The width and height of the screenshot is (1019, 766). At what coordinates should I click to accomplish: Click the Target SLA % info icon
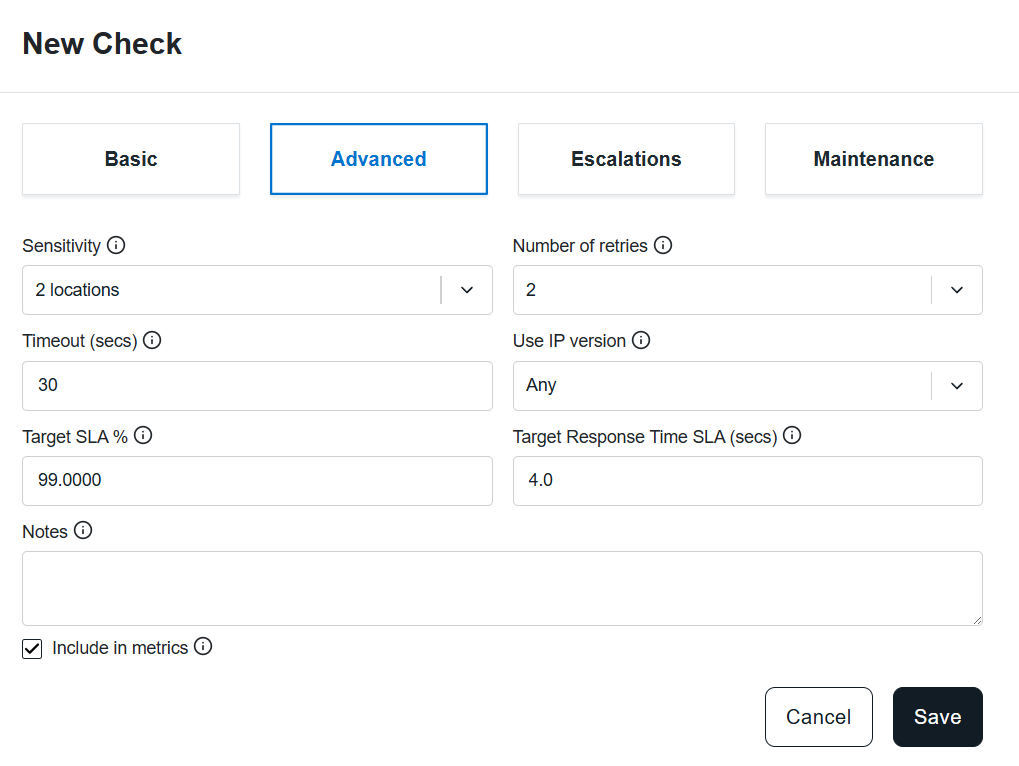[143, 435]
